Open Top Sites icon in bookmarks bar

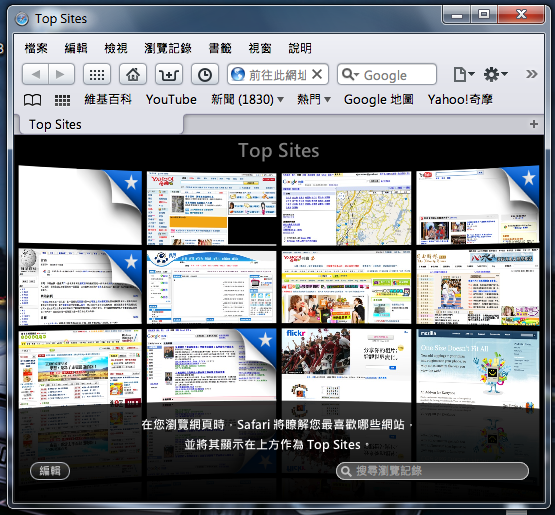[x=62, y=100]
